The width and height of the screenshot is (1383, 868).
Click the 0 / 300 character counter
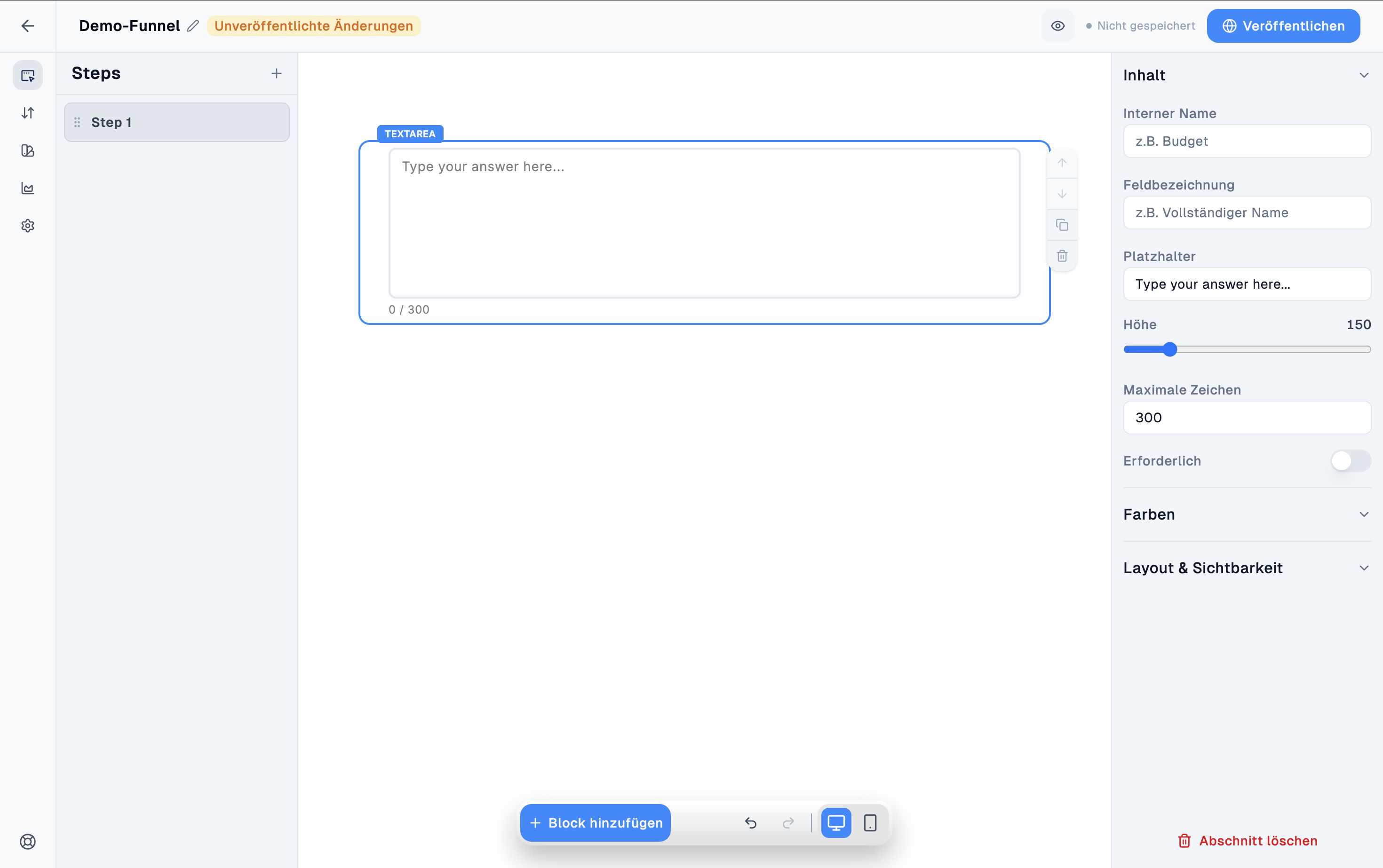[409, 309]
